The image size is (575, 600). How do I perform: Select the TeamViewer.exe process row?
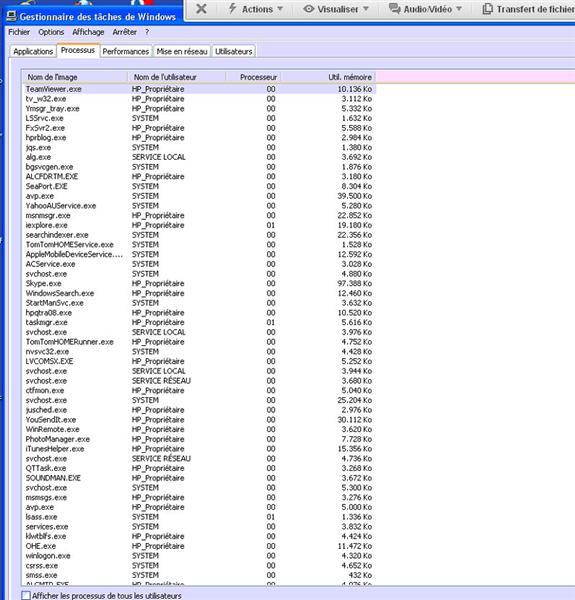coord(199,89)
